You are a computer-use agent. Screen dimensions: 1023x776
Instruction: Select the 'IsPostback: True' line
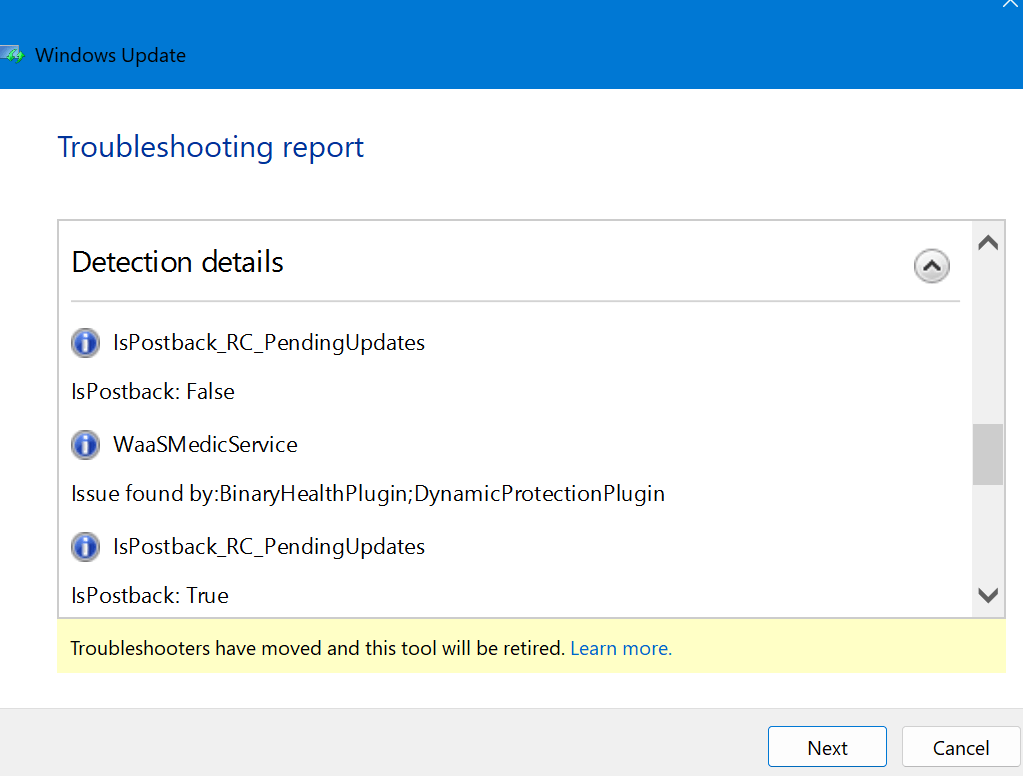[x=150, y=596]
